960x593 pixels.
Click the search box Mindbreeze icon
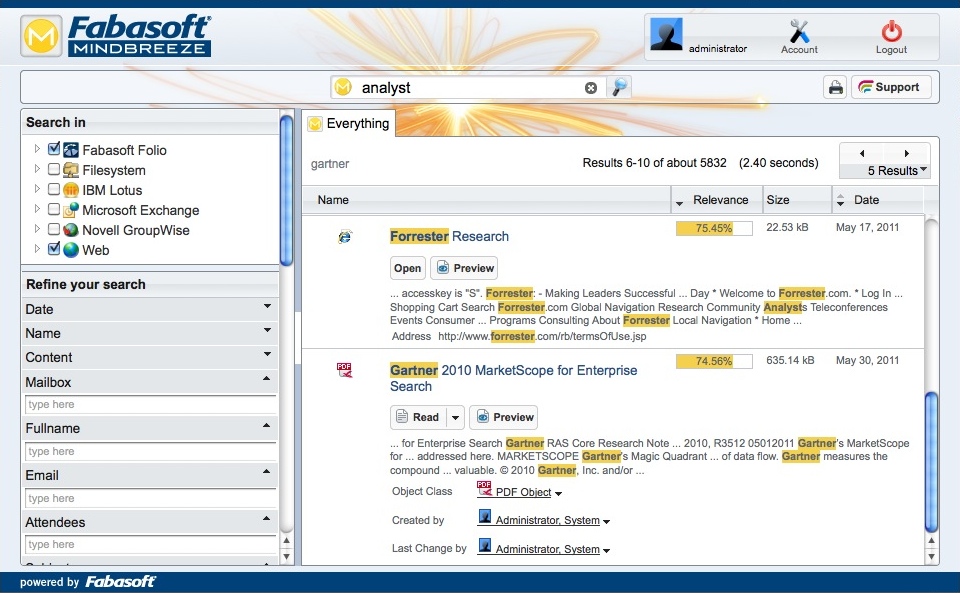point(343,88)
